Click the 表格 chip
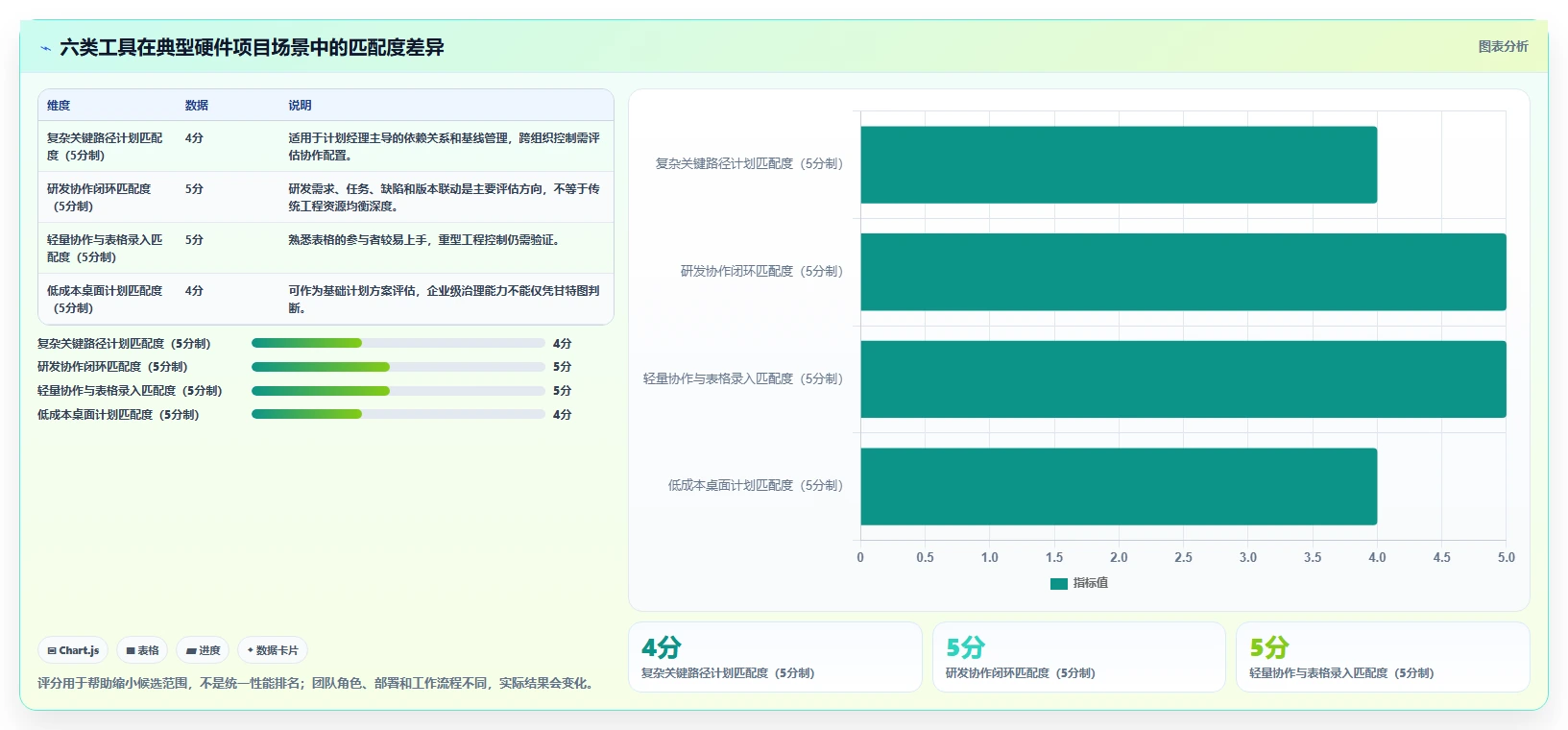The image size is (1568, 730). tap(142, 650)
